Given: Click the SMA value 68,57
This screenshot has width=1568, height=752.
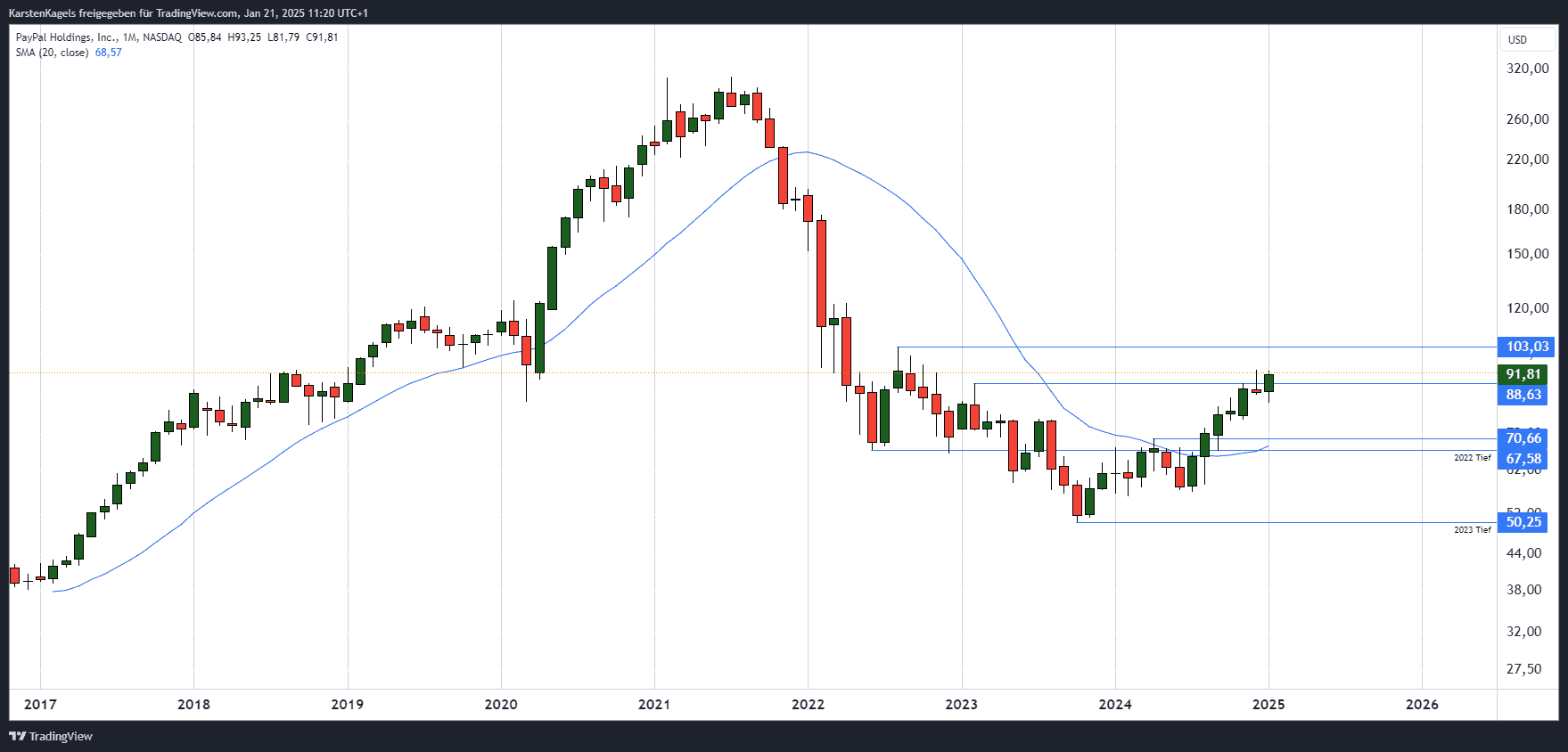Looking at the screenshot, I should tap(108, 53).
